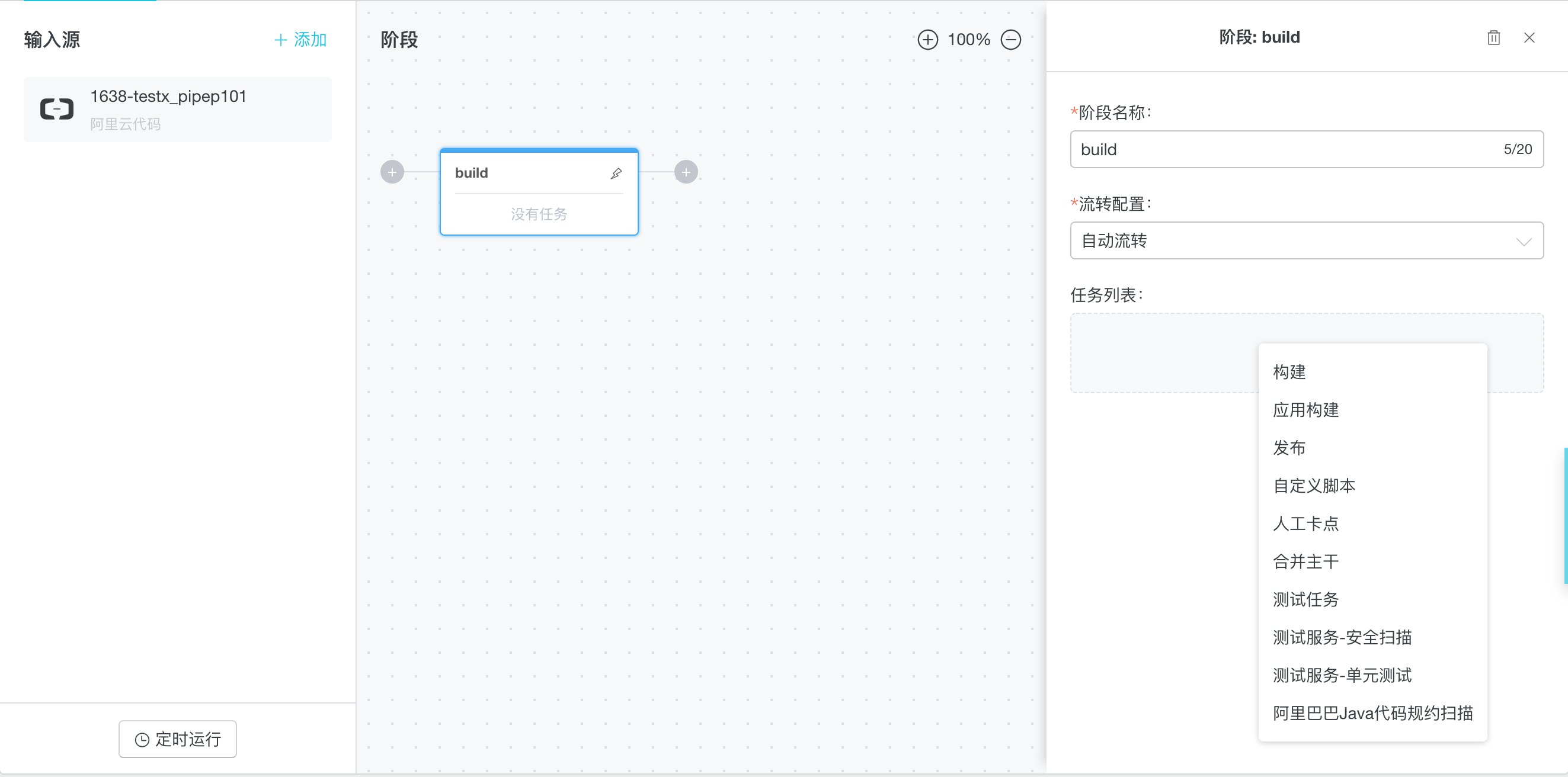Add a stage before build using plus circle
The height and width of the screenshot is (777, 1568).
[392, 172]
